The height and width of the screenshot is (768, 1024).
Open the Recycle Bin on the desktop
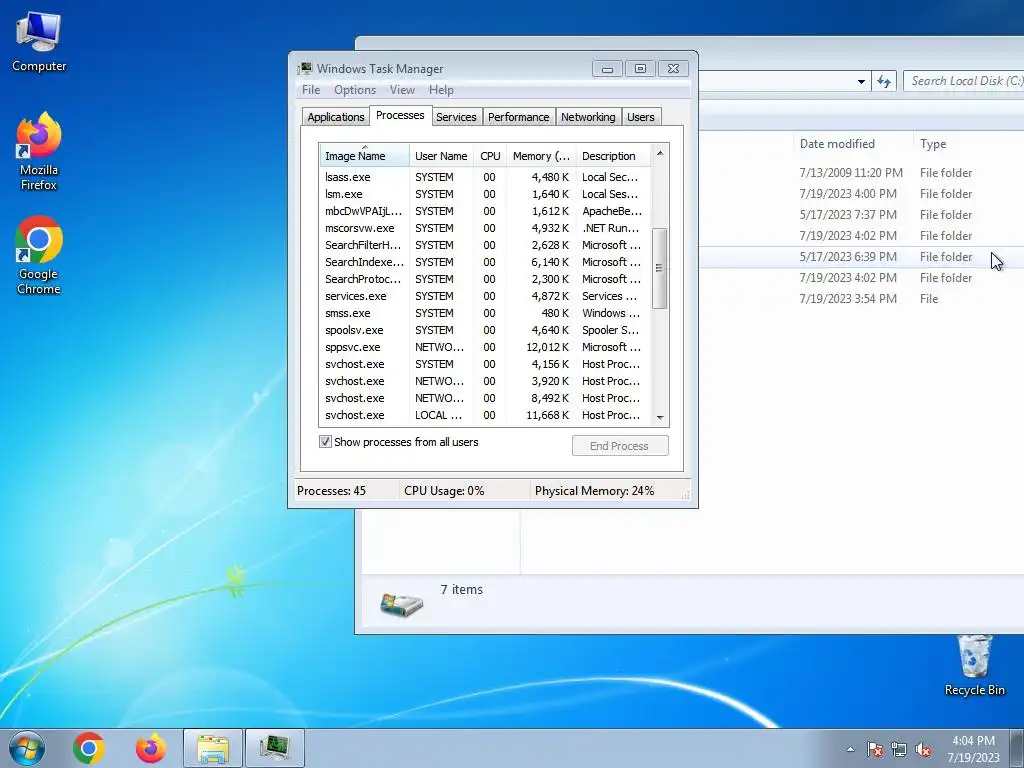click(x=974, y=666)
